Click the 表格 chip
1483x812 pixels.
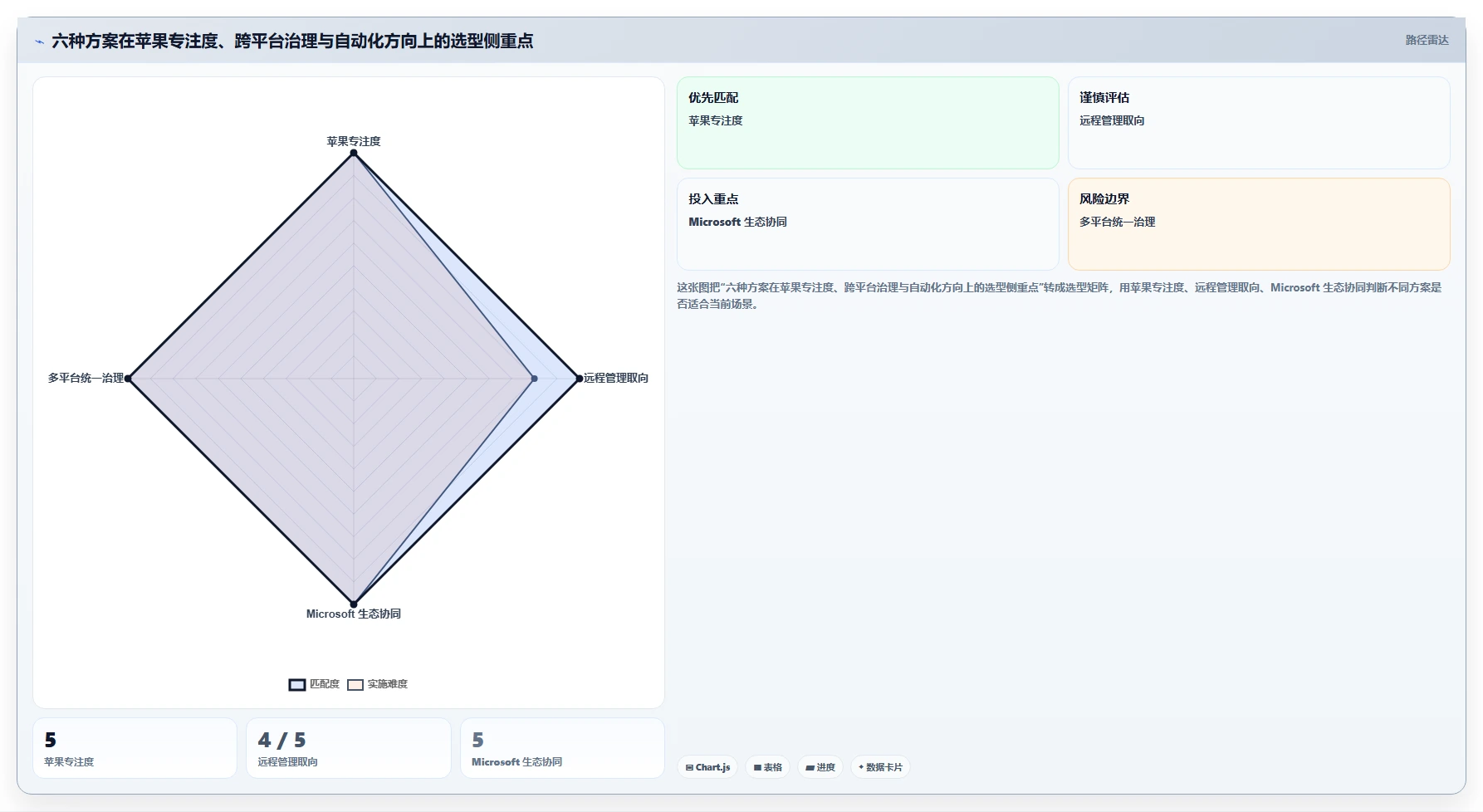(768, 767)
